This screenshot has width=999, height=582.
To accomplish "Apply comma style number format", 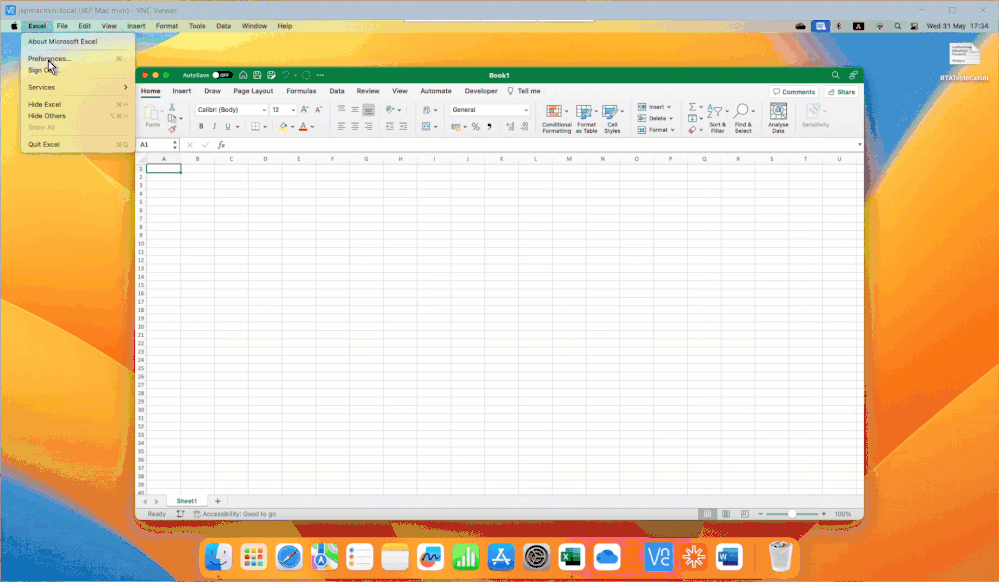I will pyautogui.click(x=489, y=127).
